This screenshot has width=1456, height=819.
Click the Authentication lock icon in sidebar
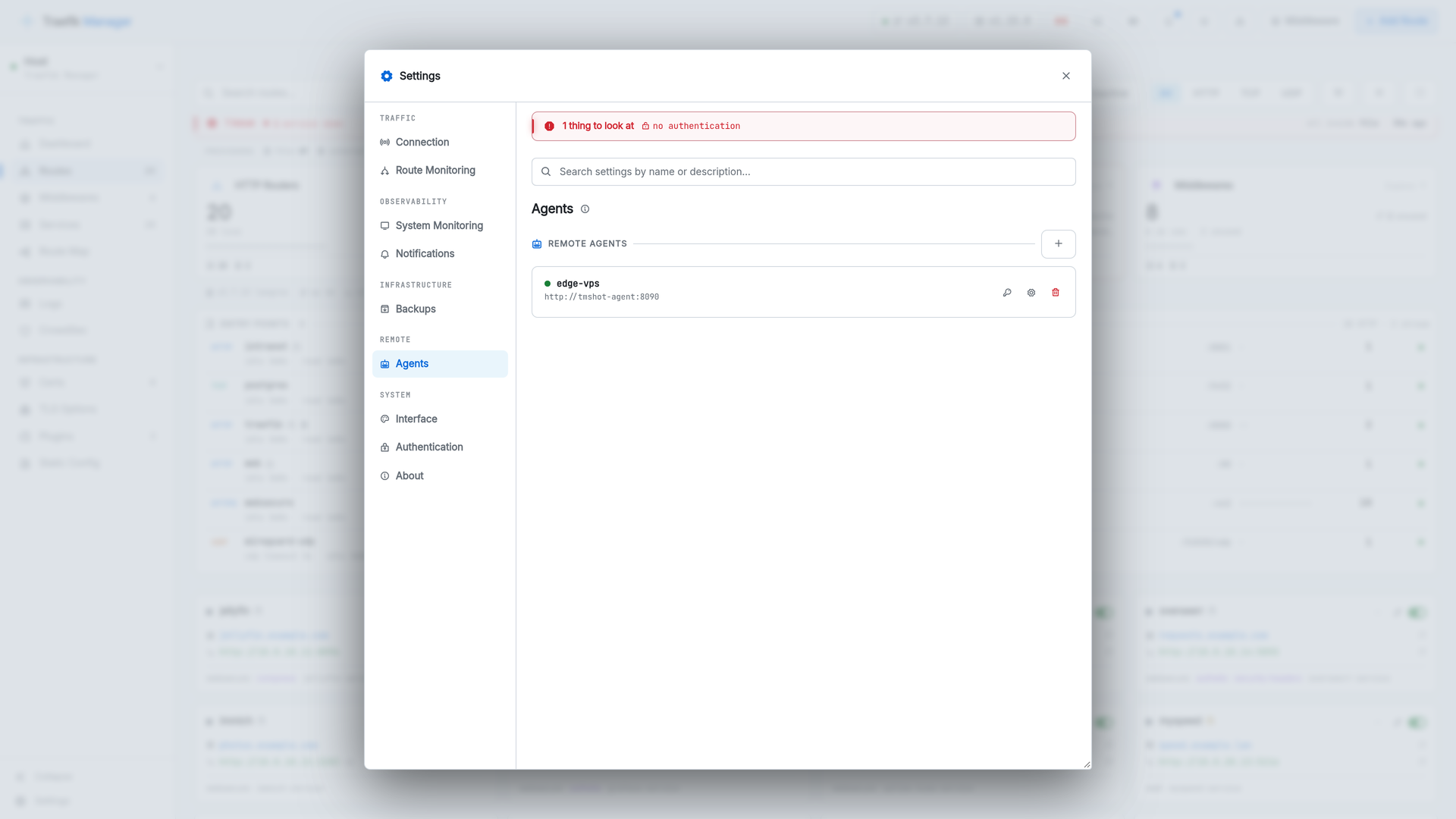[x=384, y=447]
